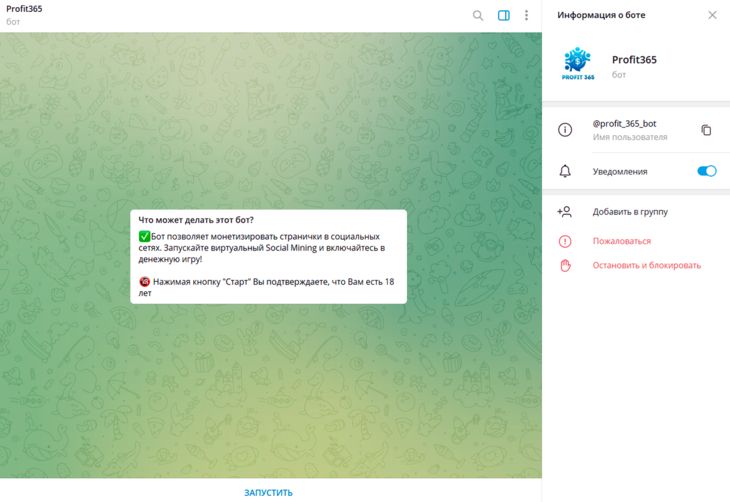Open the three-dot more options menu
Screen dimensions: 730x502
pos(527,16)
